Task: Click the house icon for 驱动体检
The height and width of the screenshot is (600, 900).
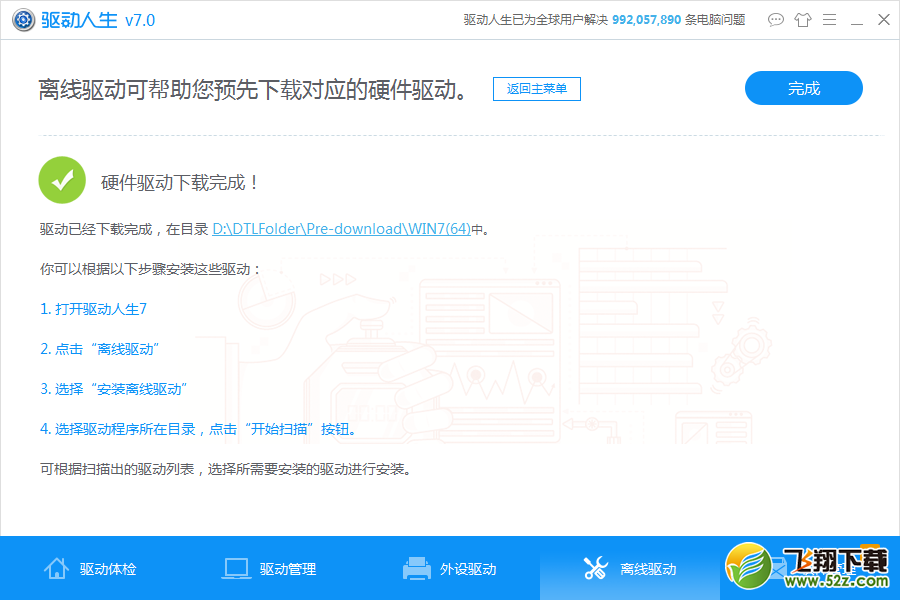Action: pos(56,568)
